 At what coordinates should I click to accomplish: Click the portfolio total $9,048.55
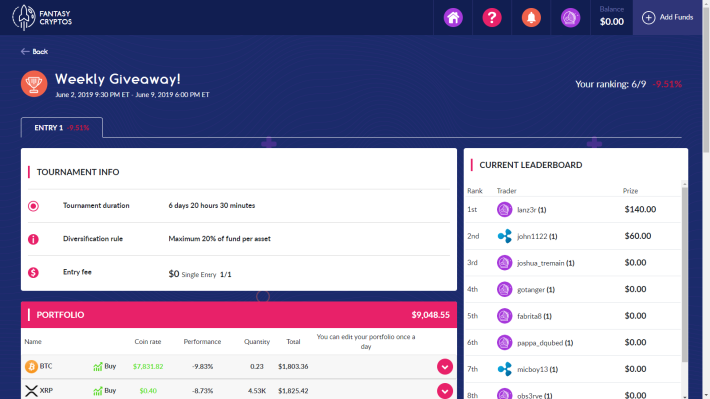coord(430,315)
